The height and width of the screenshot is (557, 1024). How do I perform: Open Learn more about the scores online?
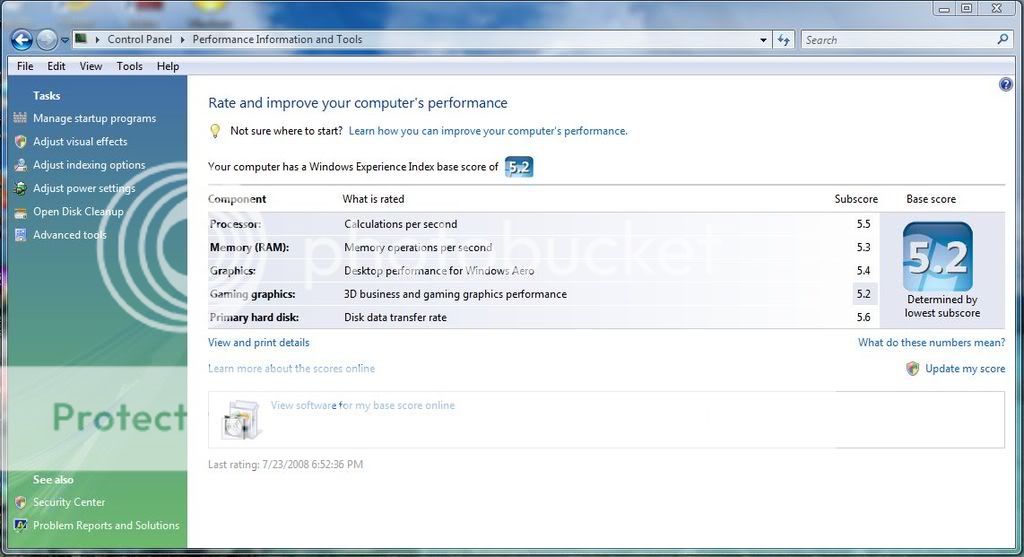[291, 368]
